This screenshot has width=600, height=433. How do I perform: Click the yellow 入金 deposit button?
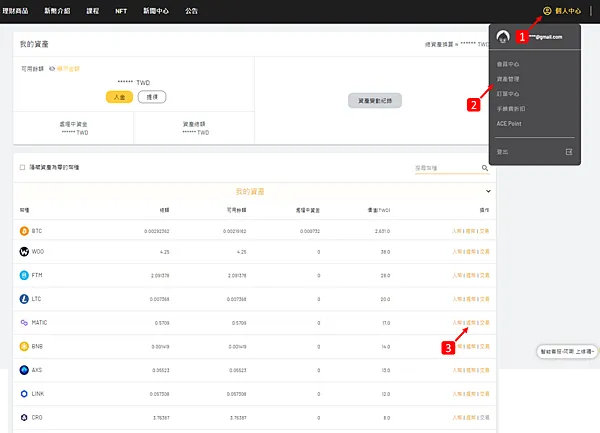pos(119,97)
